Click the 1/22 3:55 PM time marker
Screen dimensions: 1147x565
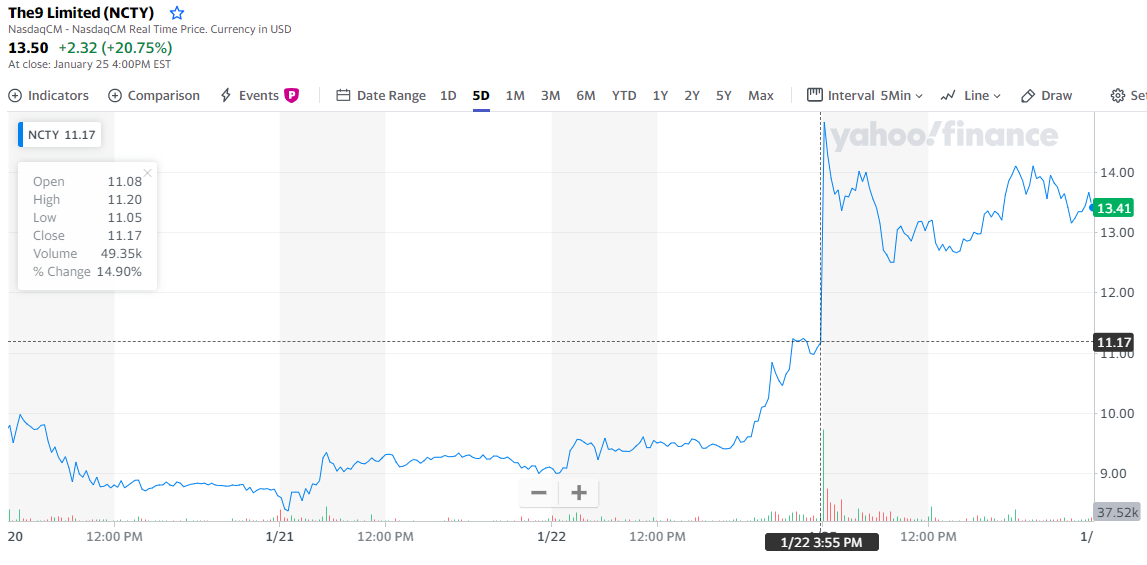(x=821, y=542)
